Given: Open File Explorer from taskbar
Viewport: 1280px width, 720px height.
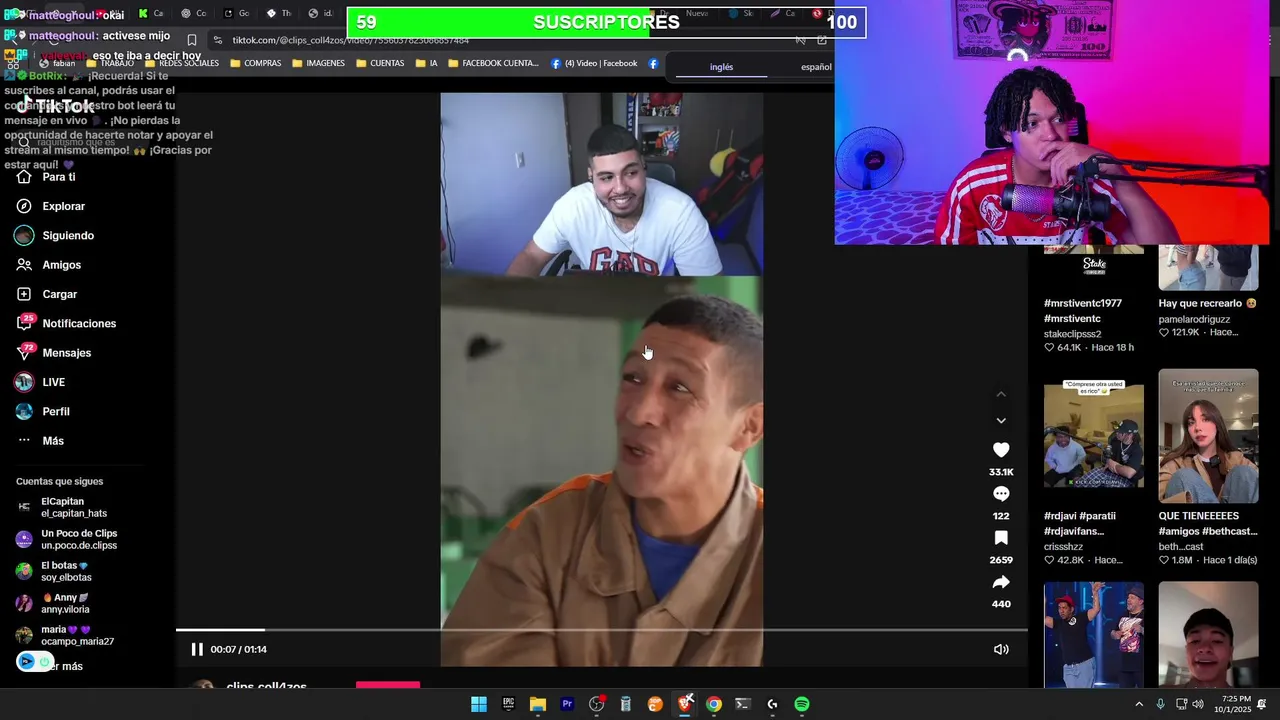Looking at the screenshot, I should [x=538, y=704].
